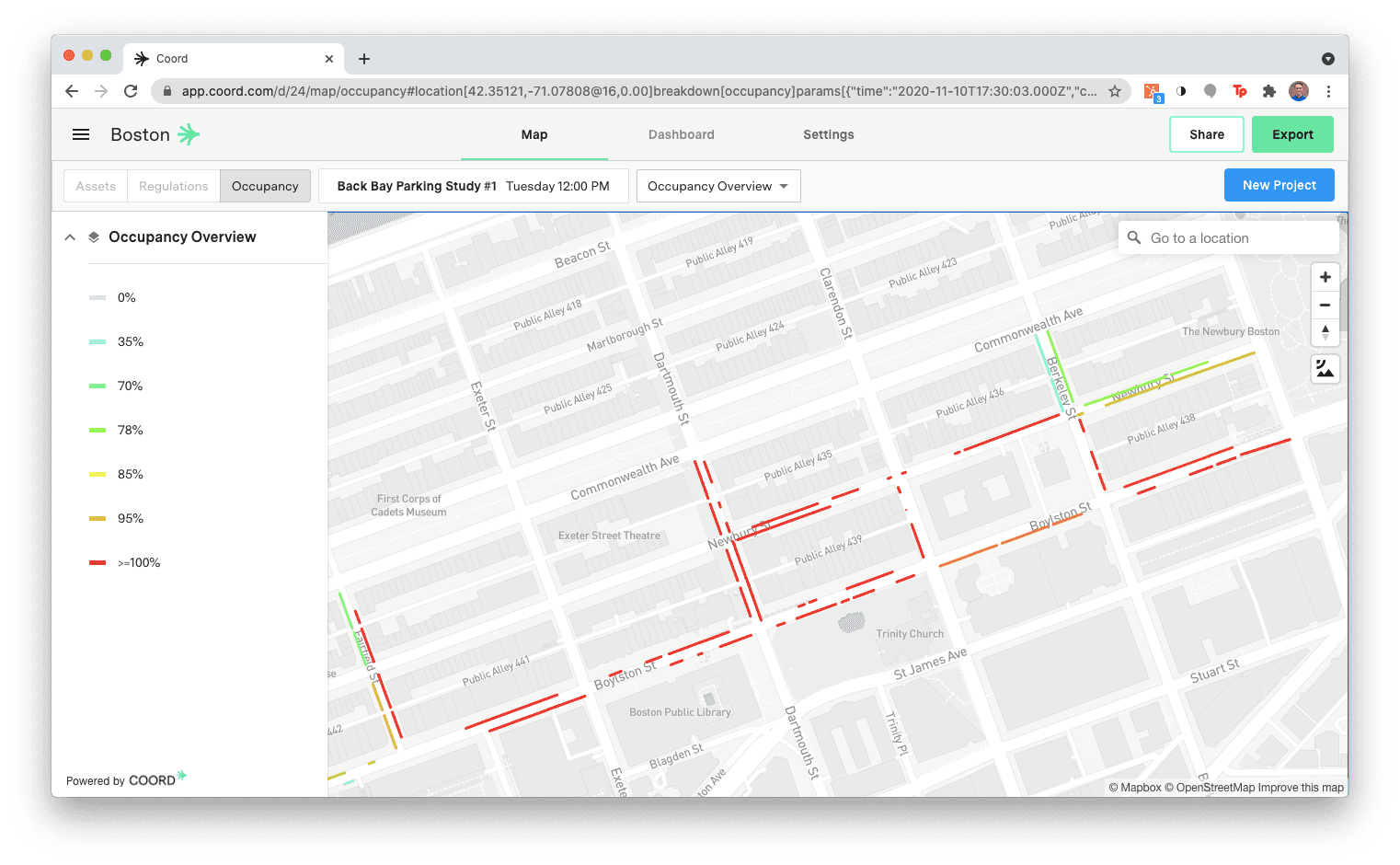This screenshot has width=1400, height=865.
Task: Switch to the Map tab
Action: (x=534, y=134)
